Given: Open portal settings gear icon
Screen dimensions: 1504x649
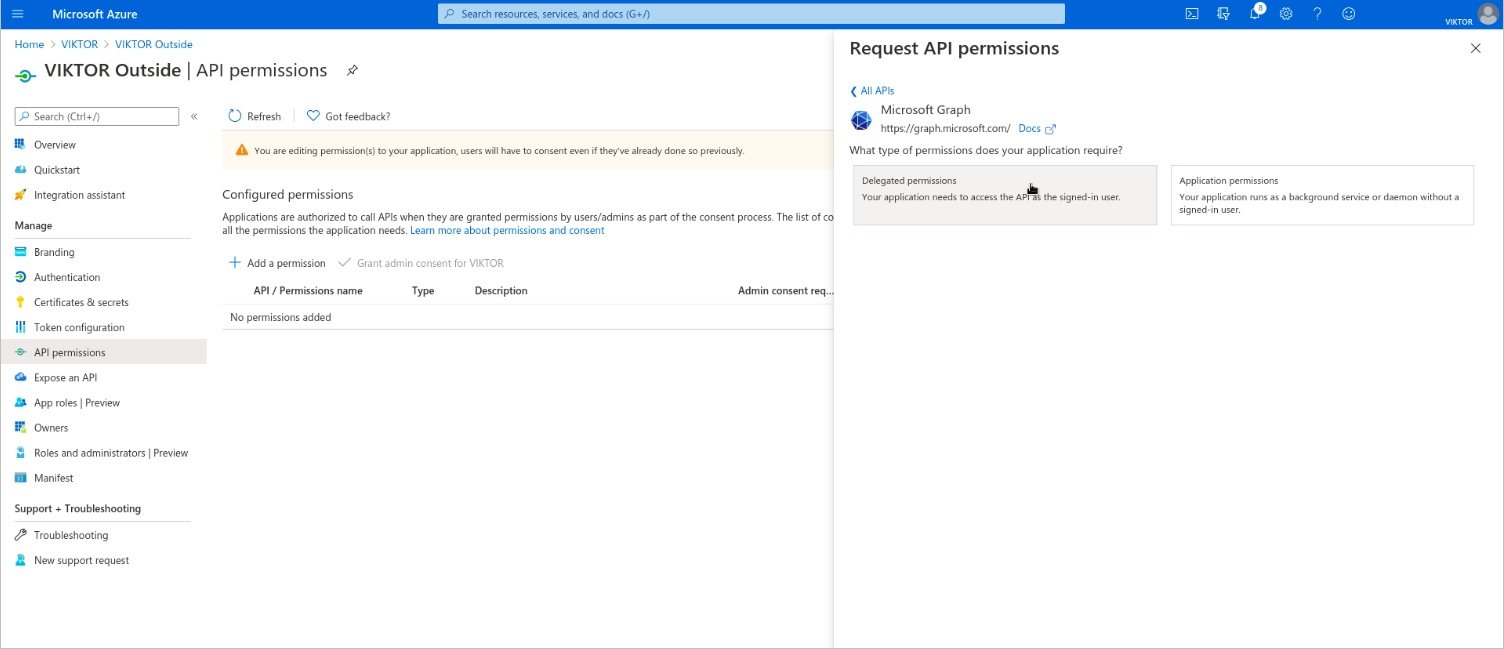Looking at the screenshot, I should (x=1286, y=14).
